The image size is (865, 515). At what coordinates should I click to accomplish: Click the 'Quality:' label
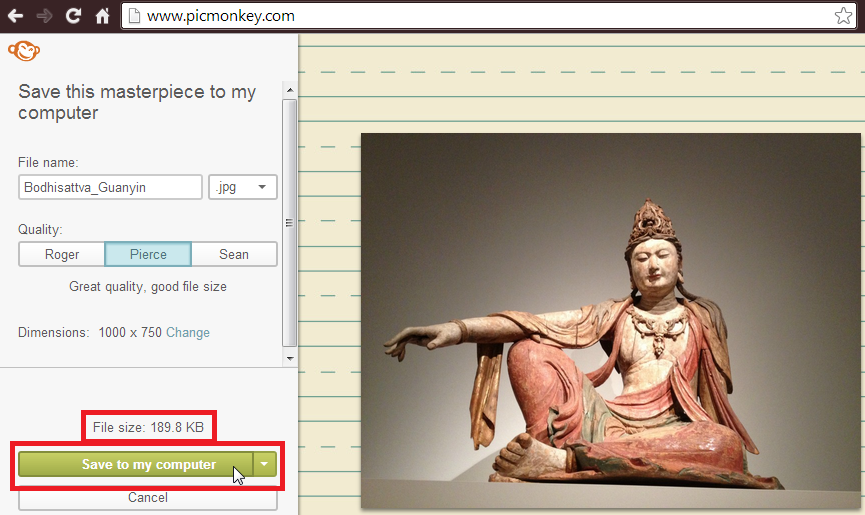click(x=40, y=229)
